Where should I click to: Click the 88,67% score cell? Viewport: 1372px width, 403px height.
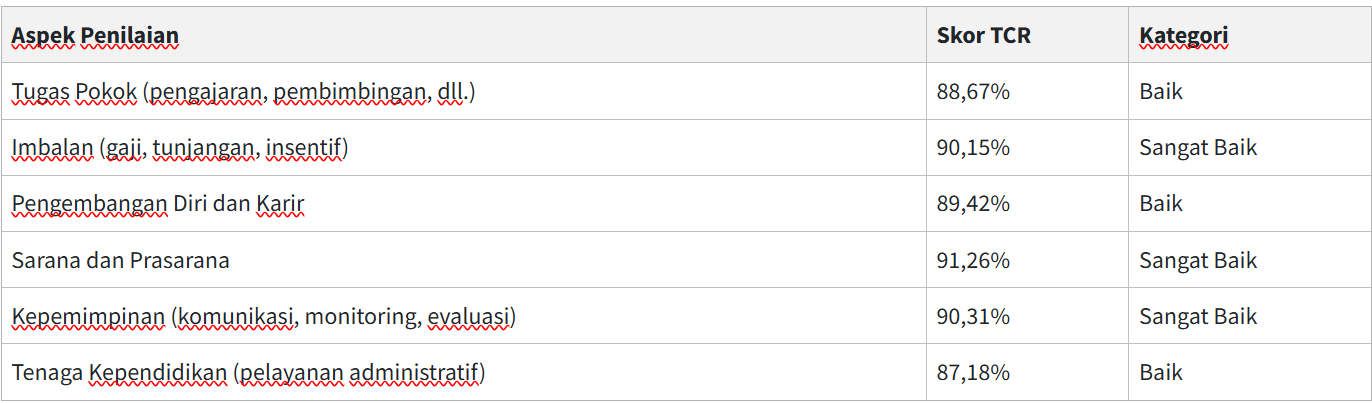click(973, 92)
